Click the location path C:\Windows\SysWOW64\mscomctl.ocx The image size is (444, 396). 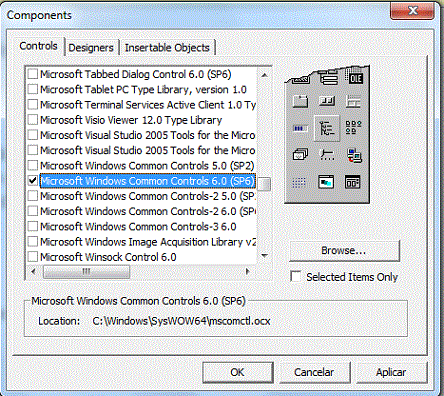tap(181, 321)
